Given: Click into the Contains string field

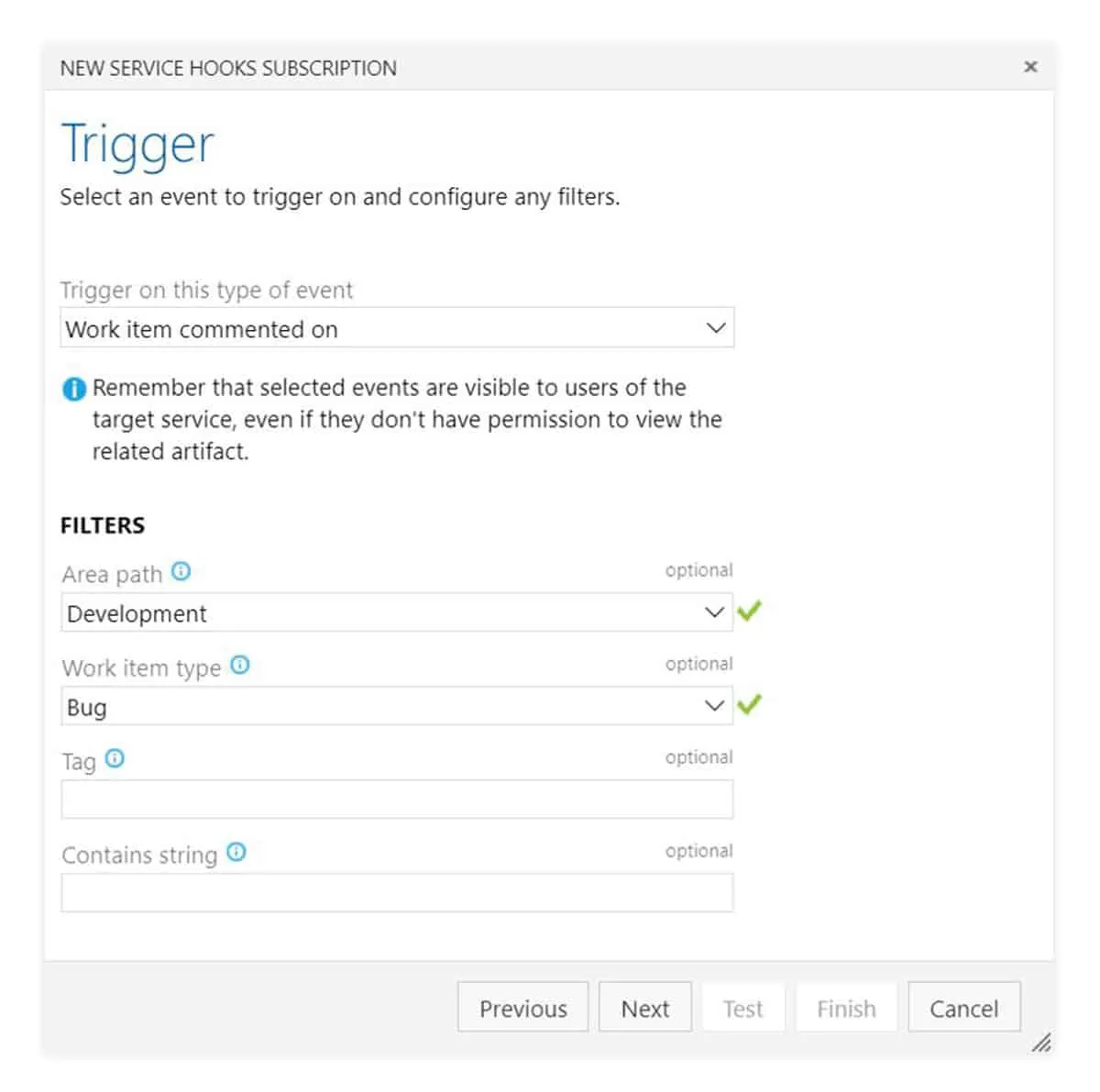Looking at the screenshot, I should 397,893.
